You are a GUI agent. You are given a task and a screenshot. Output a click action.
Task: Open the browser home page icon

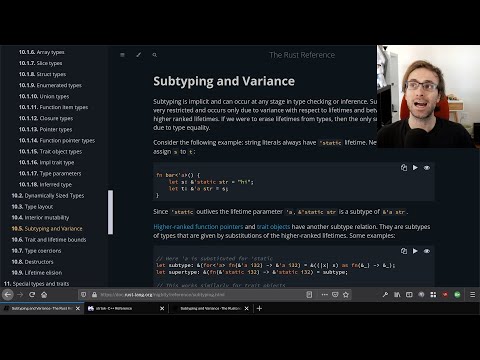pyautogui.click(x=44, y=295)
